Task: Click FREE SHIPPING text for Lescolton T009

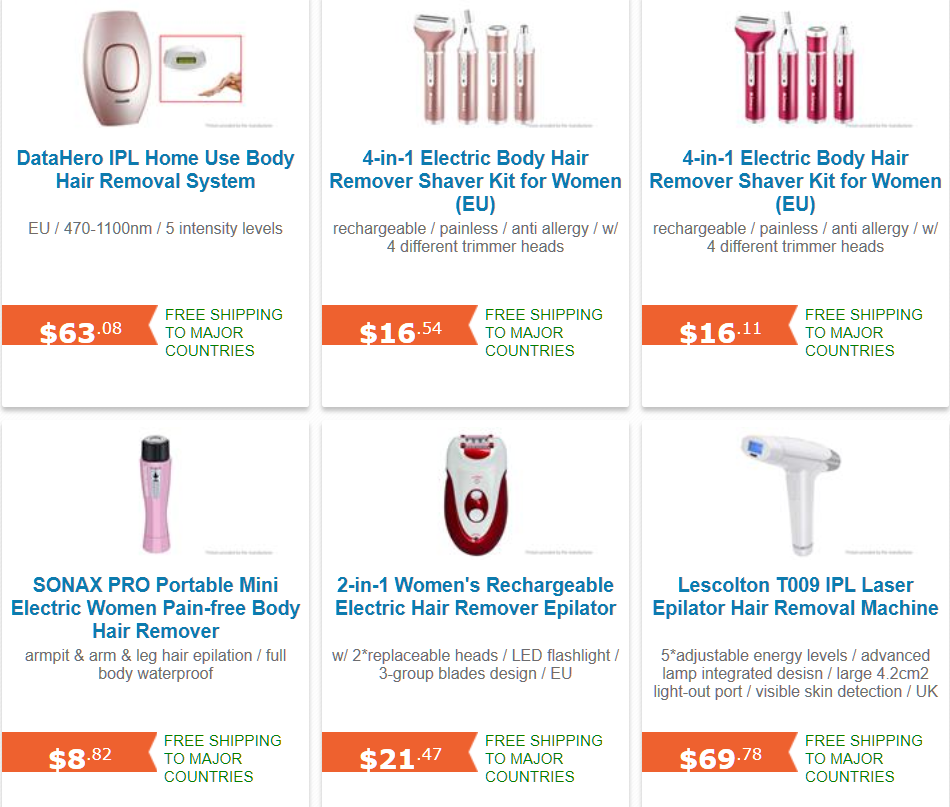Action: pos(865,765)
